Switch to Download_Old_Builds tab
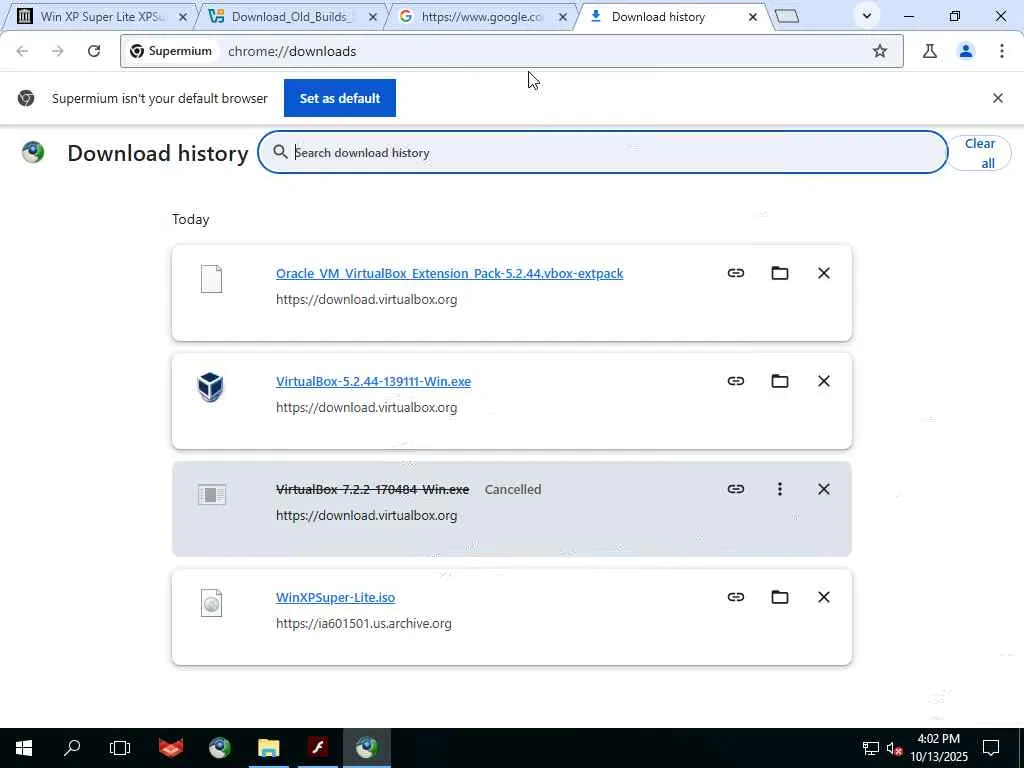The width and height of the screenshot is (1024, 768). [291, 16]
